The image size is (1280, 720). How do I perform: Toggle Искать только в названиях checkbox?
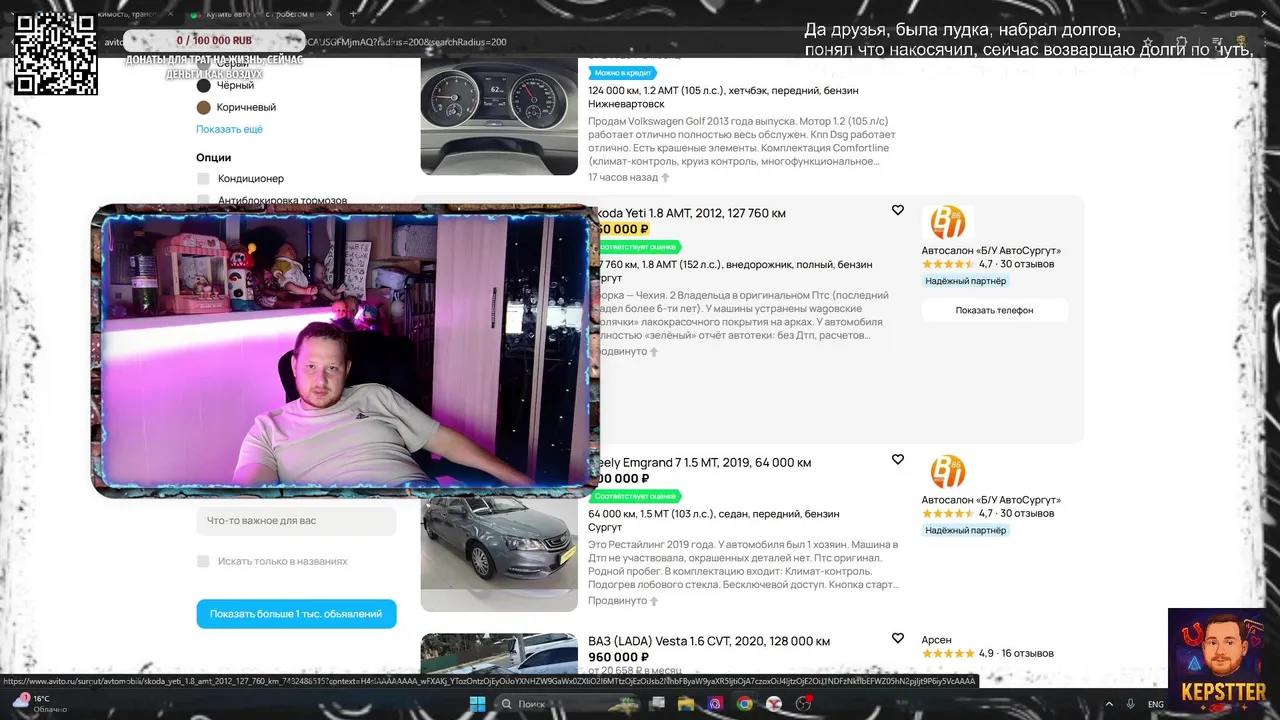[x=203, y=561]
